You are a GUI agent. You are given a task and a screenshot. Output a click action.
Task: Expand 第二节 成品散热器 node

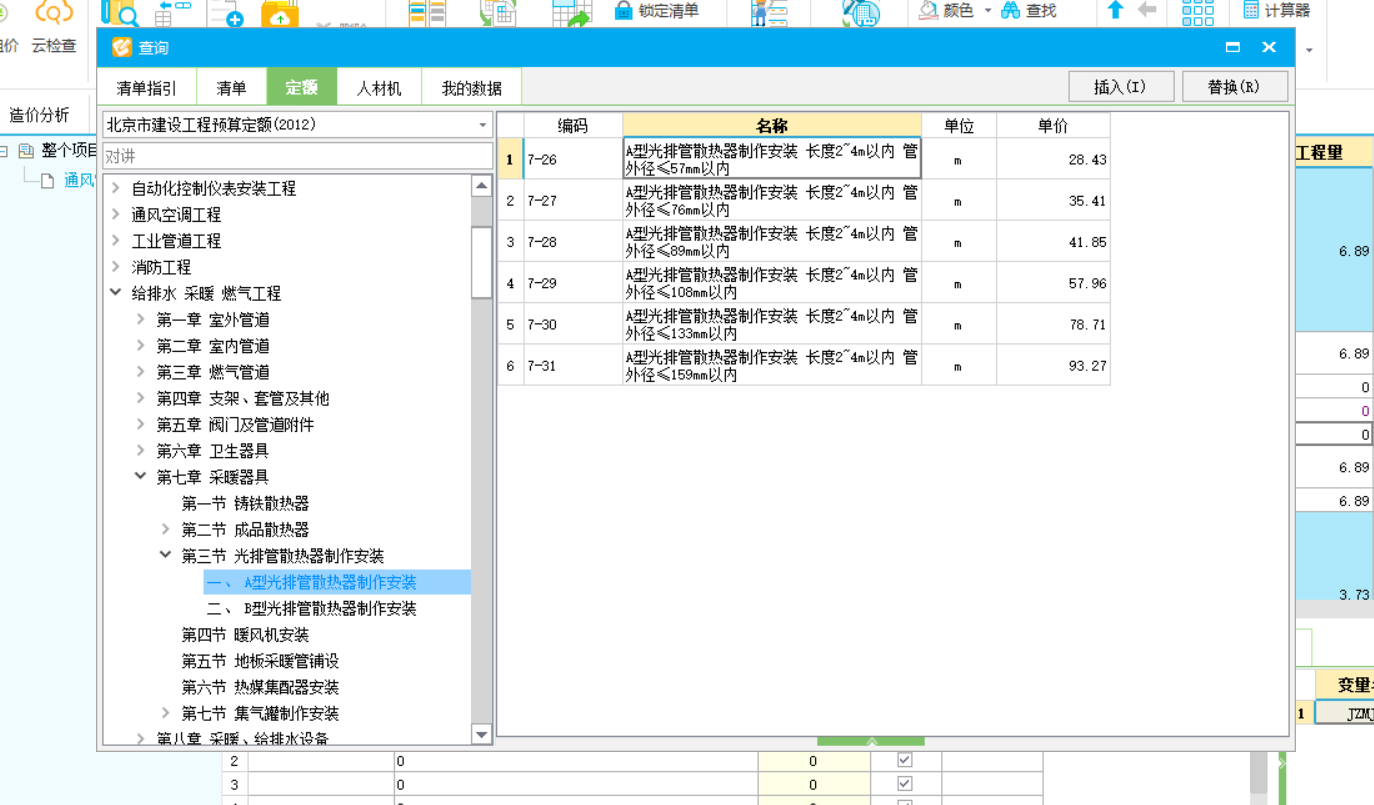click(x=166, y=529)
